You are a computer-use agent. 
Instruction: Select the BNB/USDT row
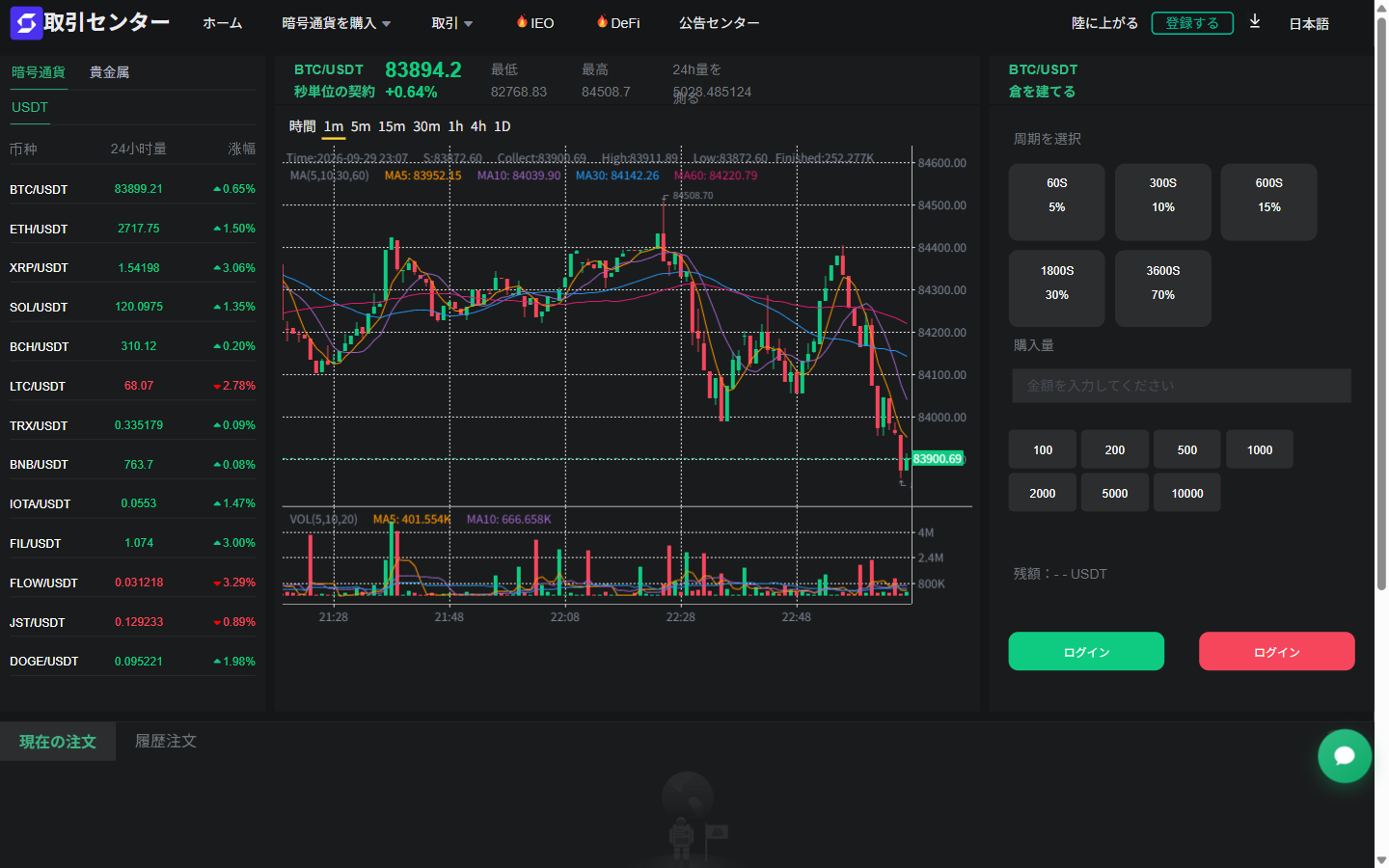click(x=132, y=465)
